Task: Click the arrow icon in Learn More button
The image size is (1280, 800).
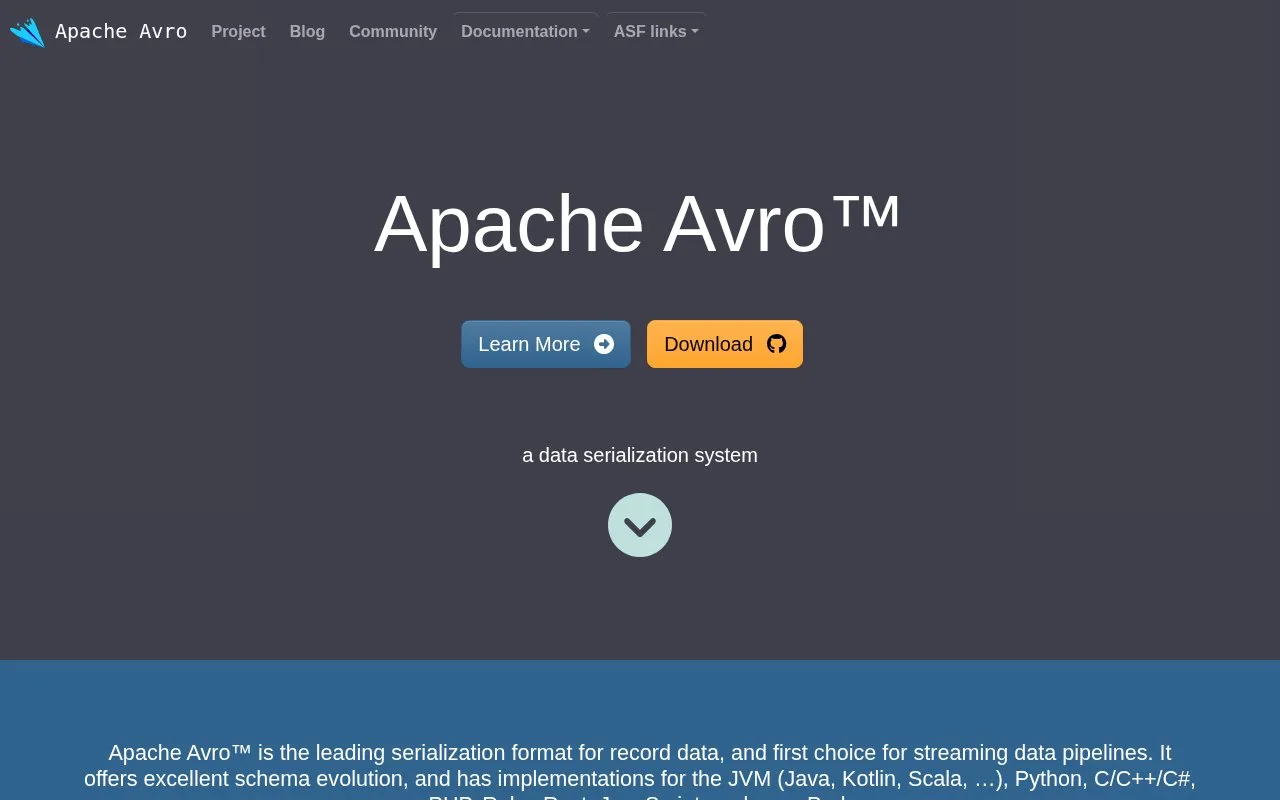Action: (x=604, y=344)
